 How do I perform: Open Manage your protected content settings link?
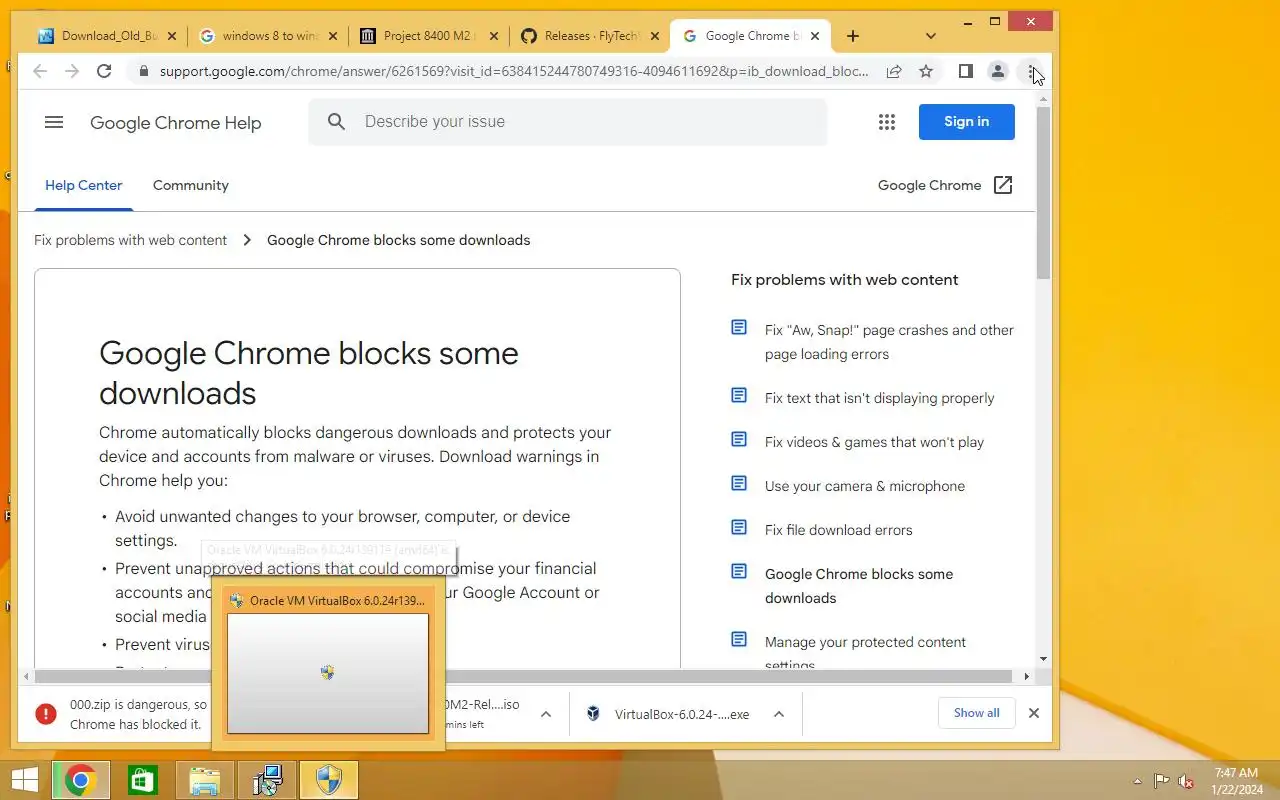(x=865, y=653)
